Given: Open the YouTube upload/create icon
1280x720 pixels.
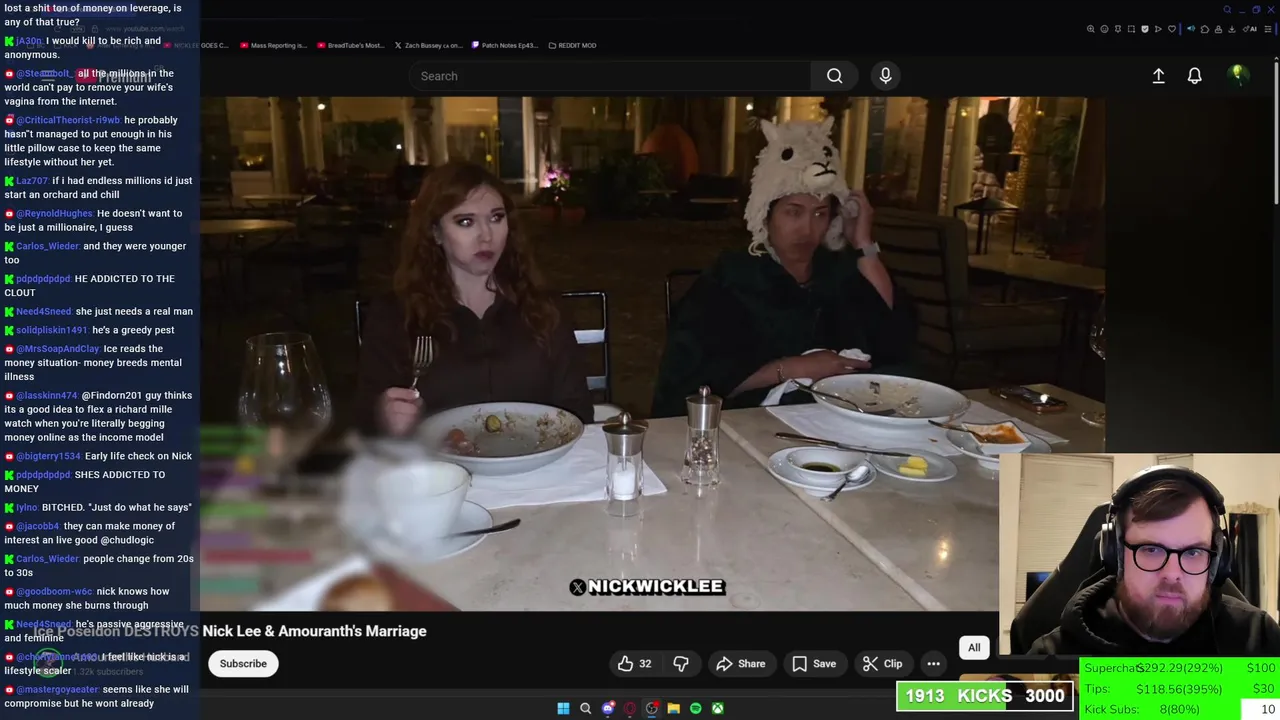Looking at the screenshot, I should (x=1158, y=76).
